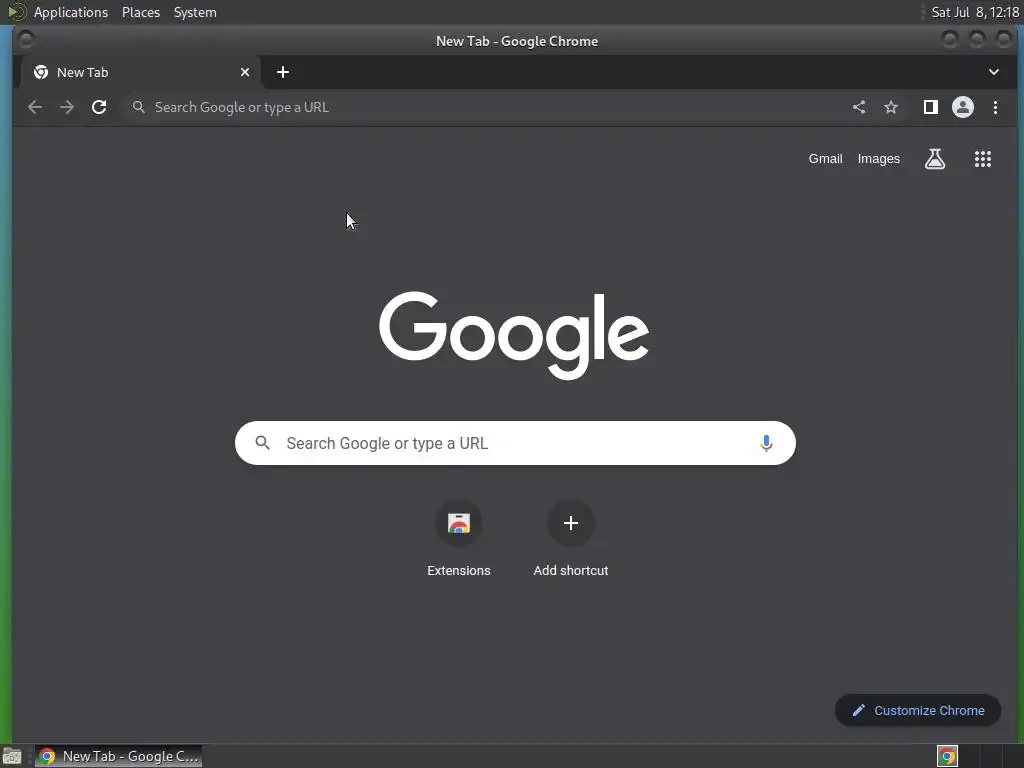The height and width of the screenshot is (768, 1024).
Task: Open the Google apps grid
Action: (x=983, y=159)
